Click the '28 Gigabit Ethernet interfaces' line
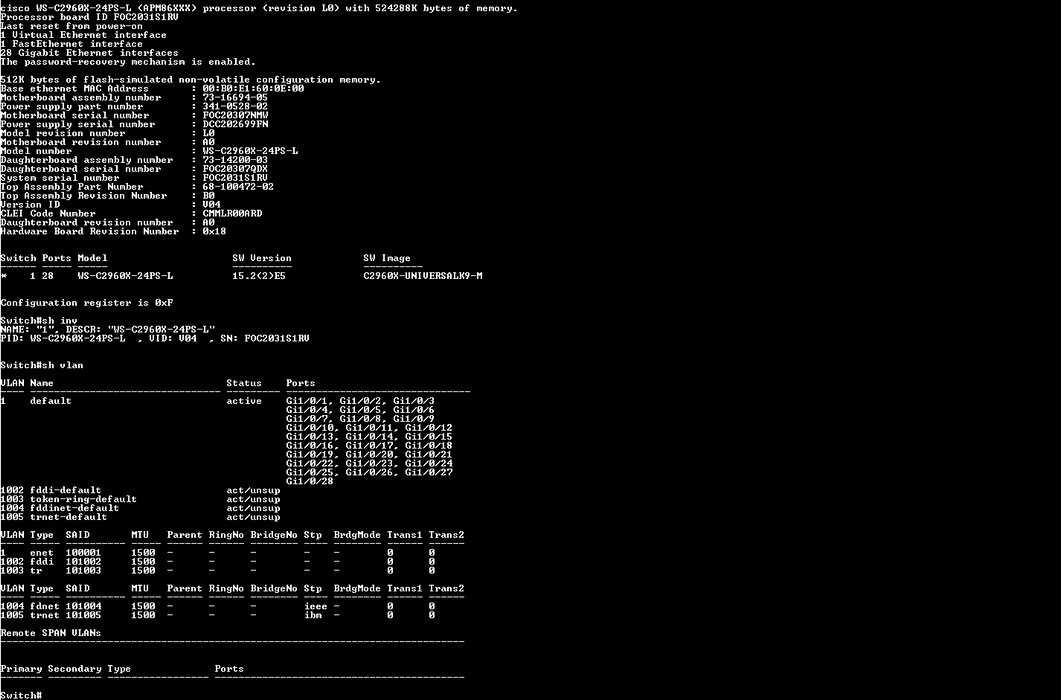Viewport: 1061px width, 700px height. click(x=89, y=53)
